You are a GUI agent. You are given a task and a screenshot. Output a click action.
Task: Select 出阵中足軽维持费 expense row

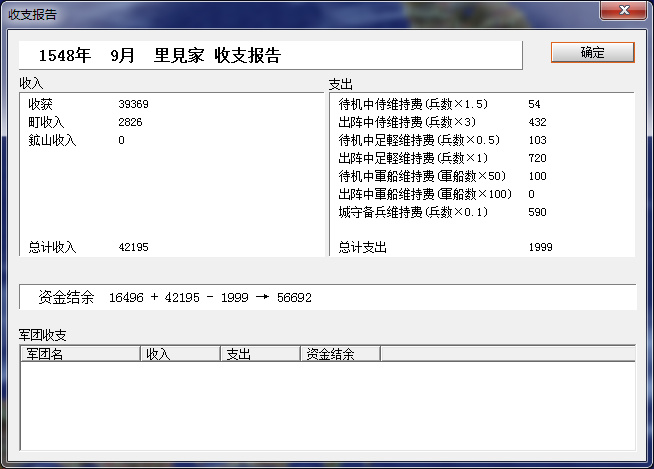click(442, 158)
